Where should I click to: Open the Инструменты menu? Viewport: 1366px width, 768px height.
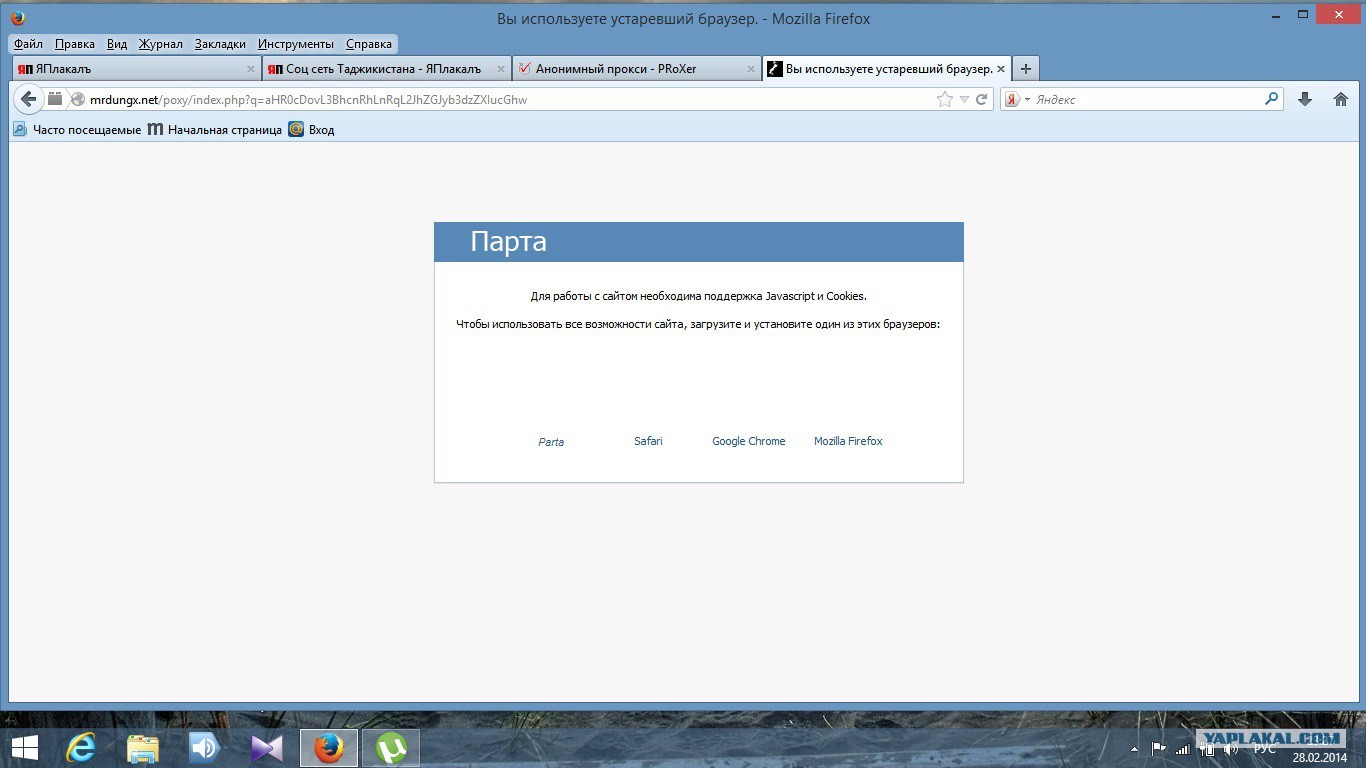(295, 44)
